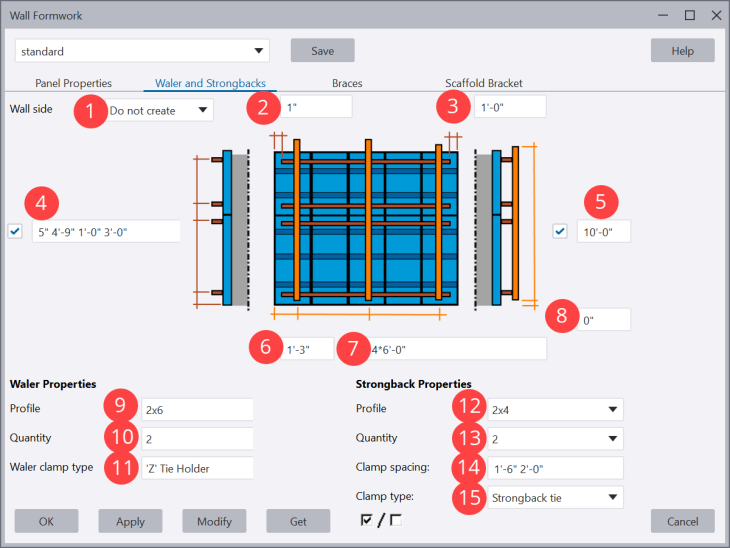Click the OK button
This screenshot has height=548, width=730.
[46, 521]
